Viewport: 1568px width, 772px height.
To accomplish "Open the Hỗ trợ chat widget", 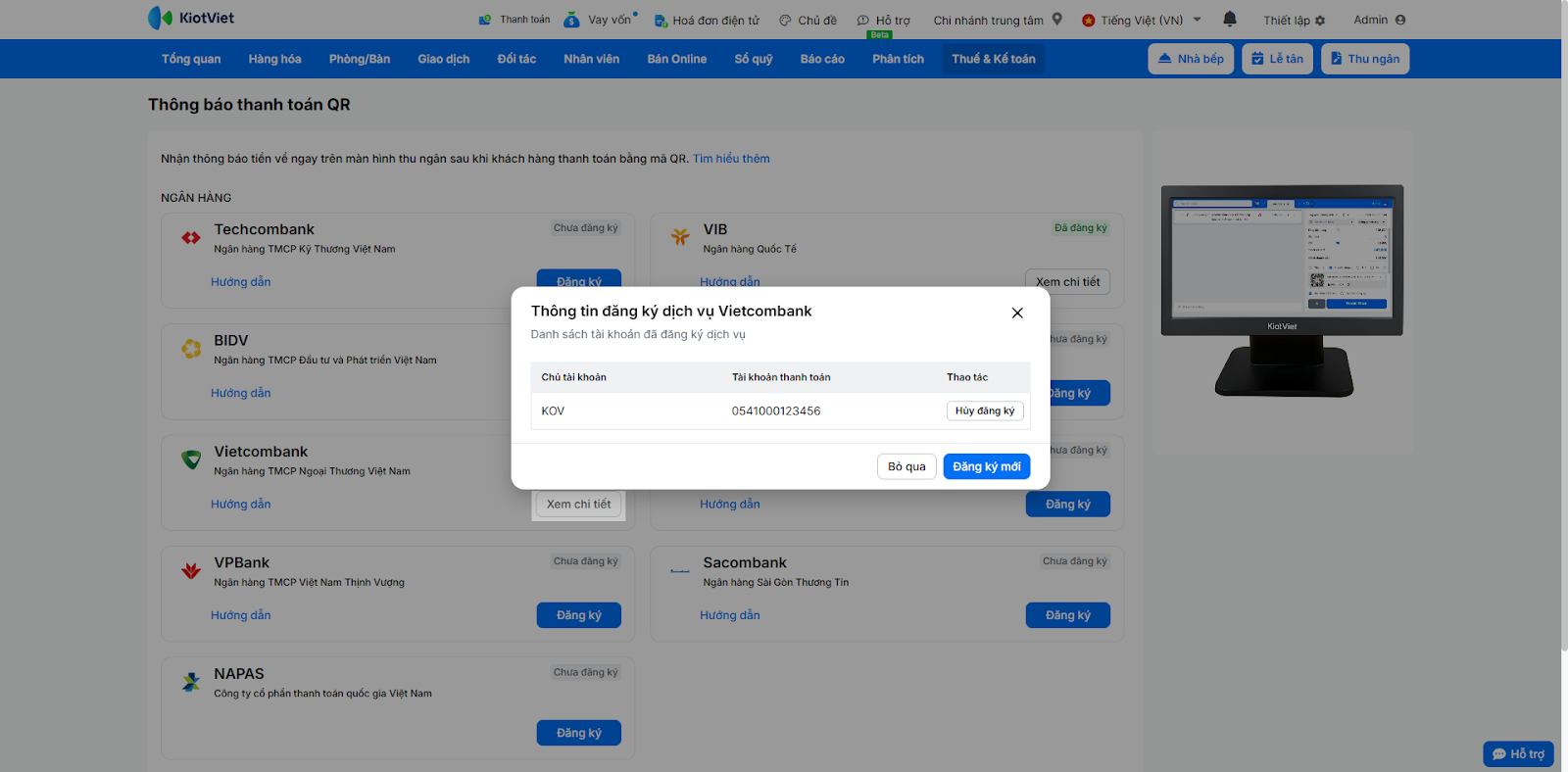I will coord(1518,753).
